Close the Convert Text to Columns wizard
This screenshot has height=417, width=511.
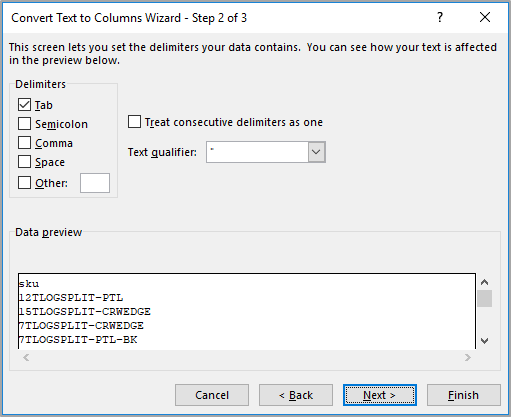click(x=485, y=17)
